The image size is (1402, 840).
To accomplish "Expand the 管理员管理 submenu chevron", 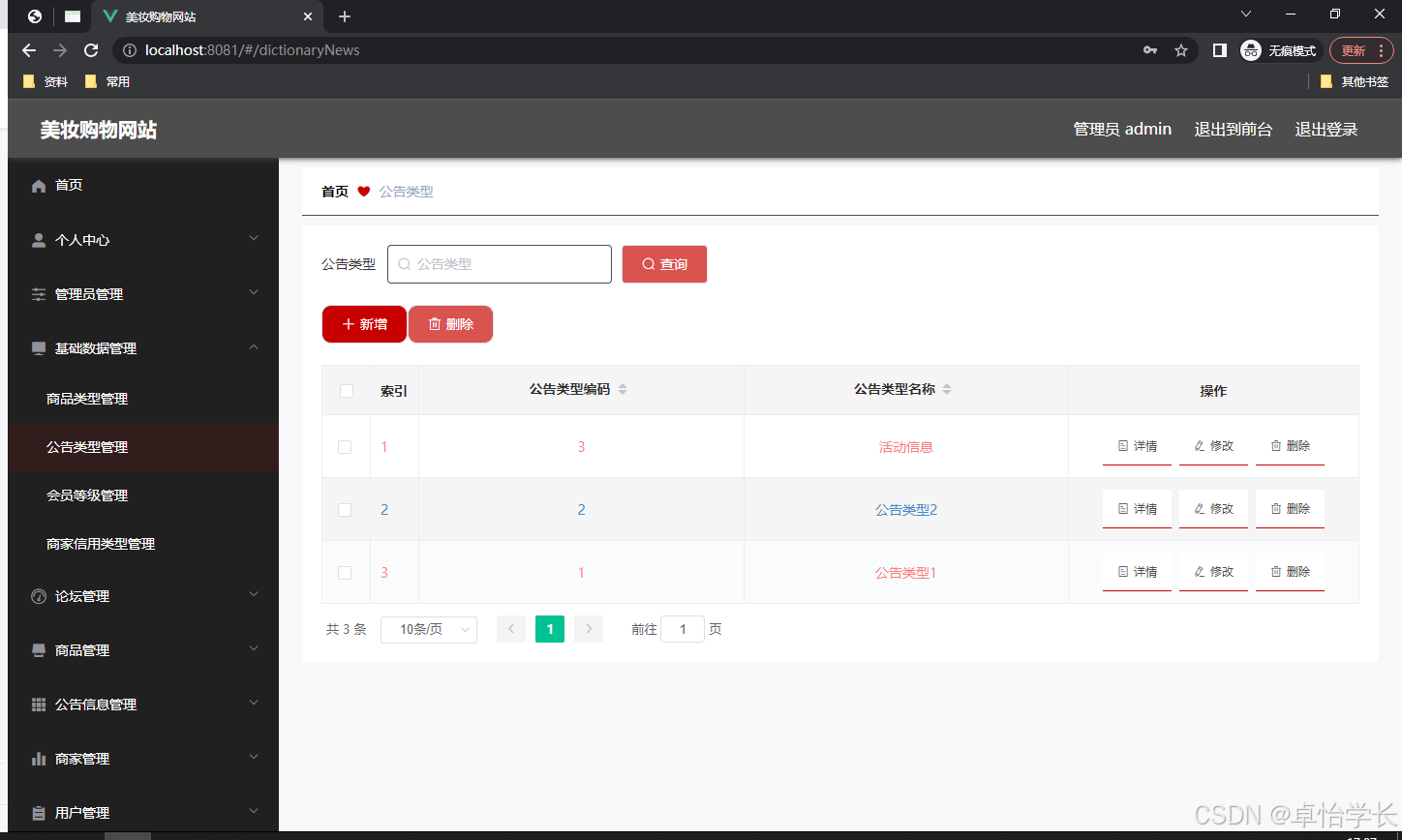I will (x=254, y=292).
